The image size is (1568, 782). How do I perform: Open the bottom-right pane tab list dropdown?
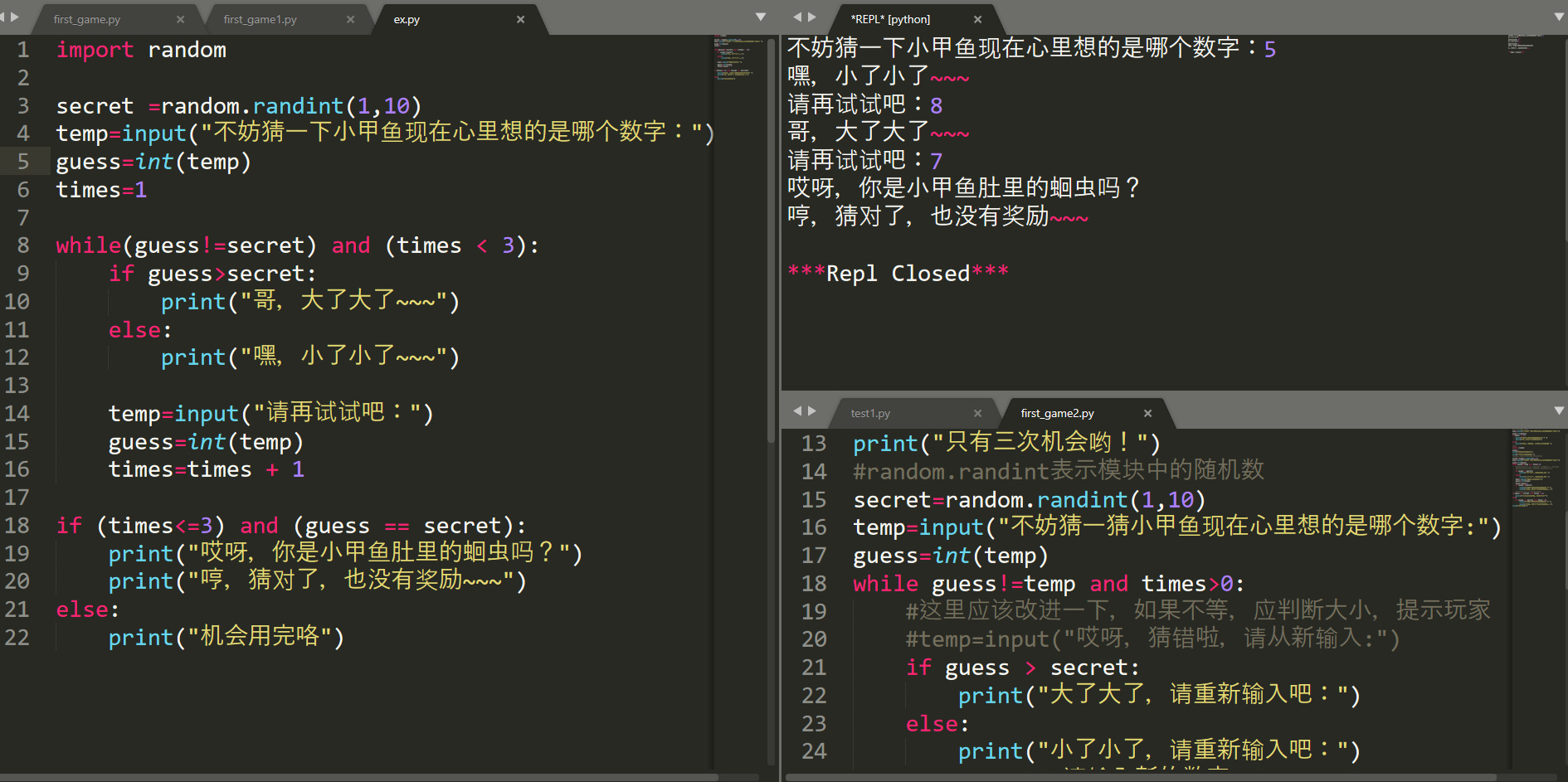coord(1559,410)
